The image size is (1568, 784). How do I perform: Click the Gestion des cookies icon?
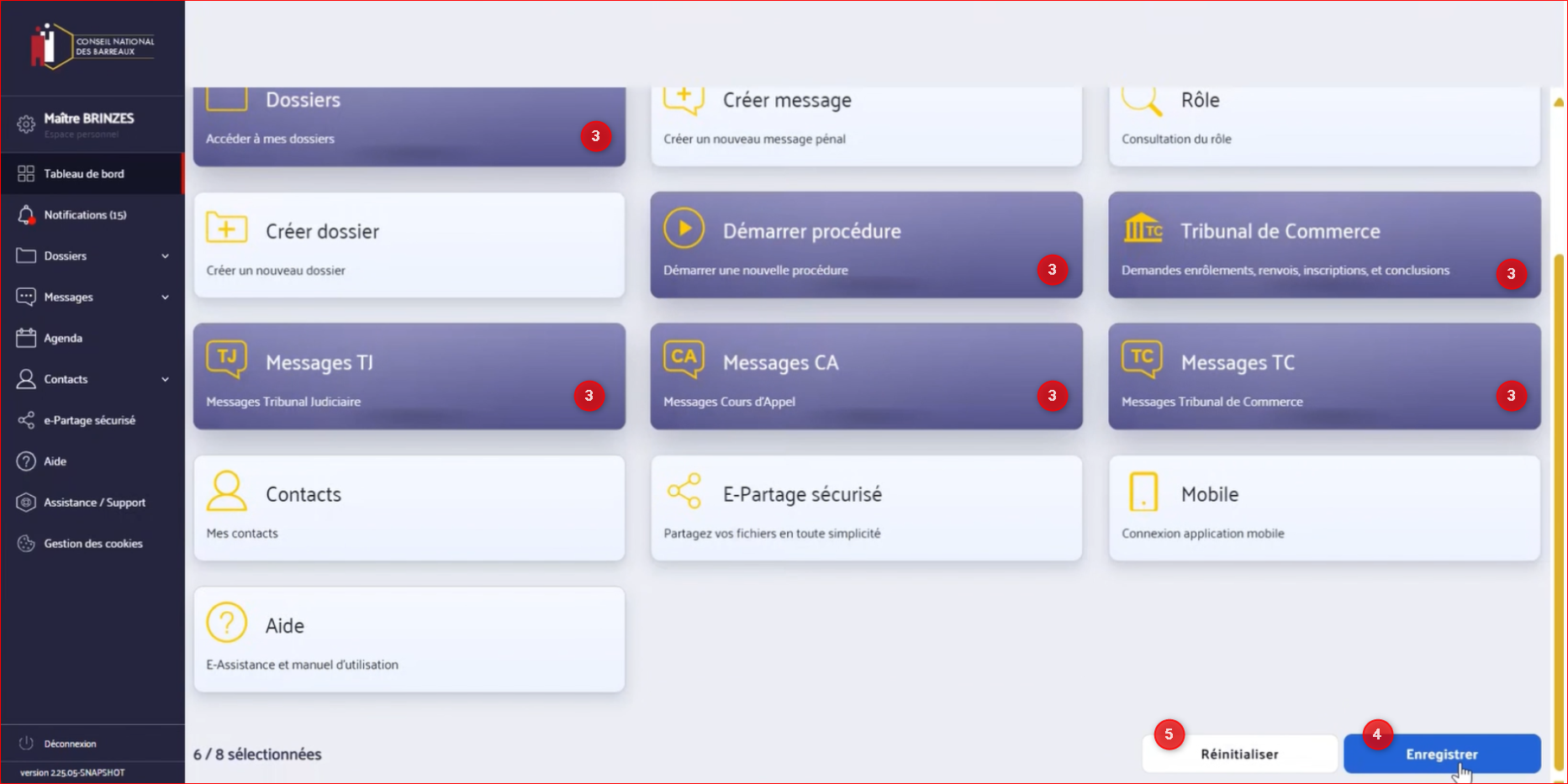point(26,544)
